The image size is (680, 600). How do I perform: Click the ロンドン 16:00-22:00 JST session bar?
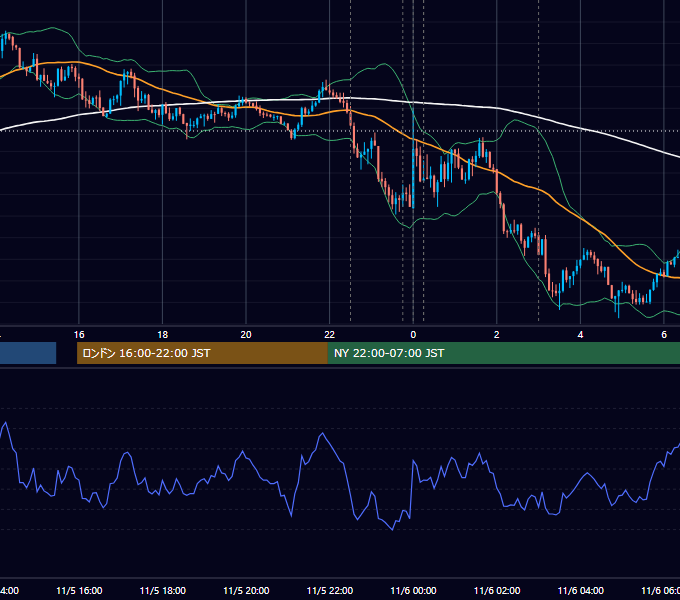pyautogui.click(x=202, y=353)
